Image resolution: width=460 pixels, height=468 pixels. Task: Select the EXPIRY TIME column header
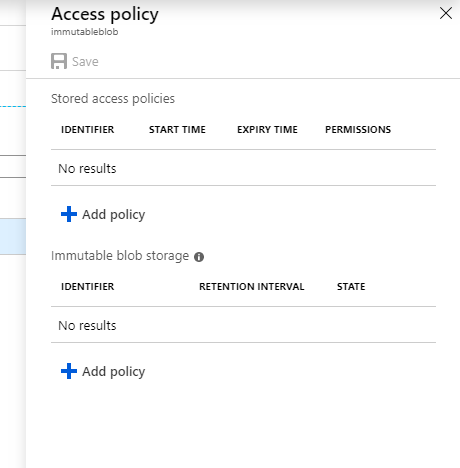point(267,130)
